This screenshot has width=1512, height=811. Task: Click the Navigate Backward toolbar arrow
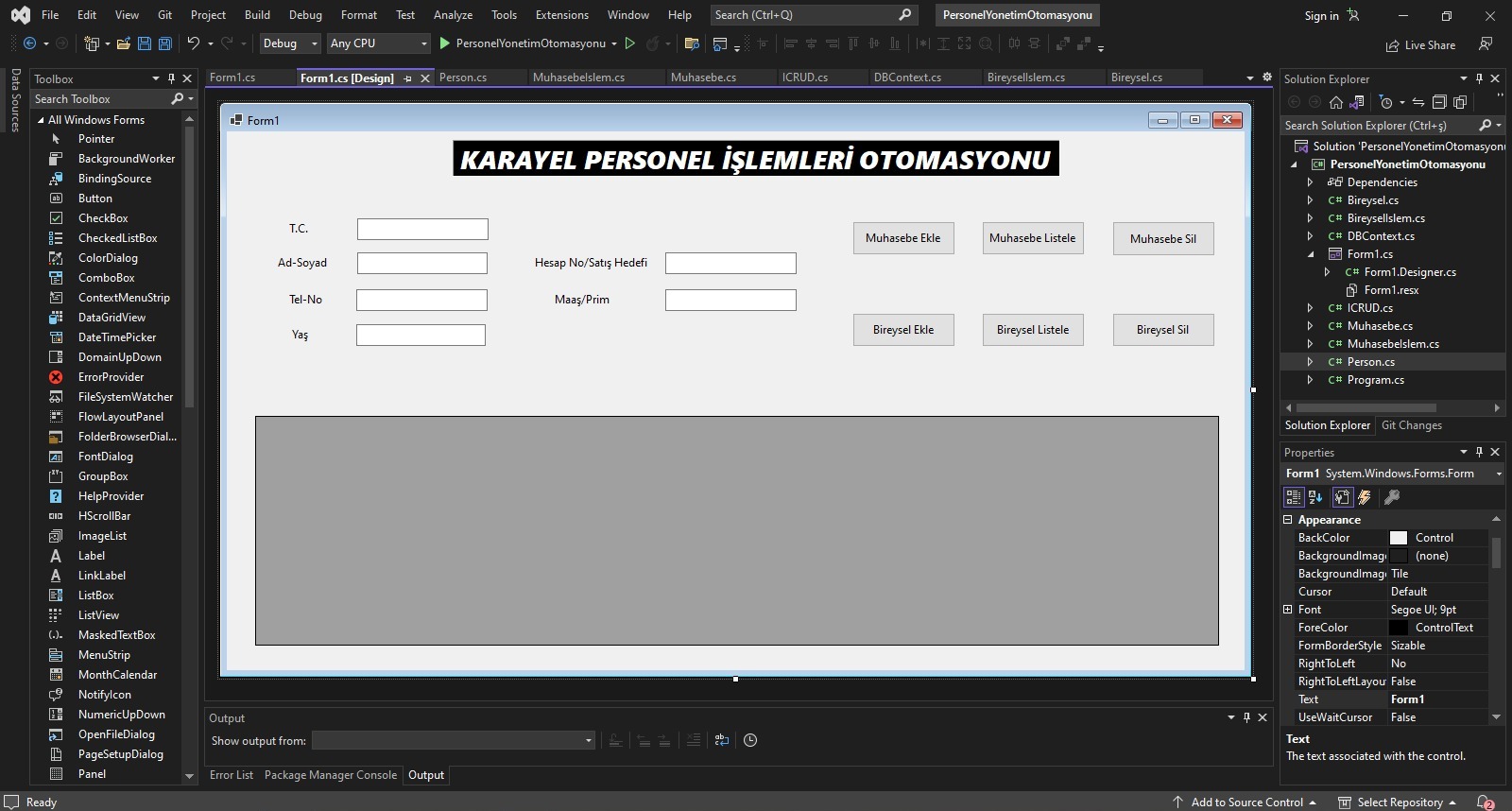point(29,43)
